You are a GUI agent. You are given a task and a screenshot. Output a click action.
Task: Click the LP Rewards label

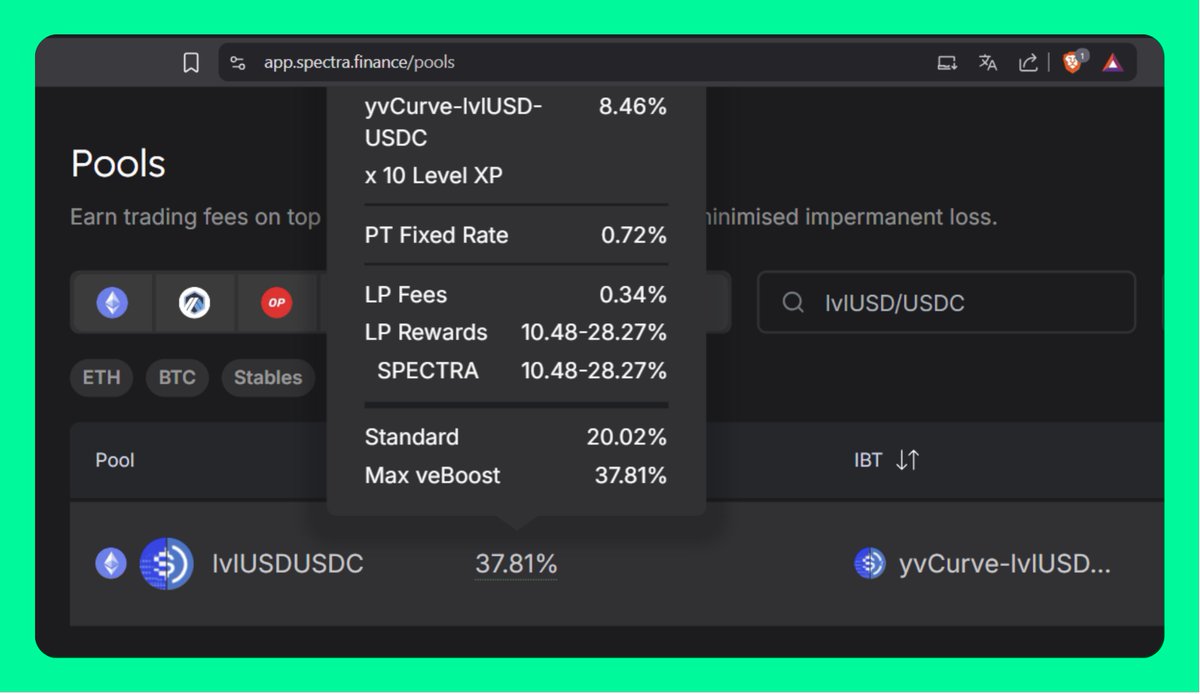tap(426, 333)
